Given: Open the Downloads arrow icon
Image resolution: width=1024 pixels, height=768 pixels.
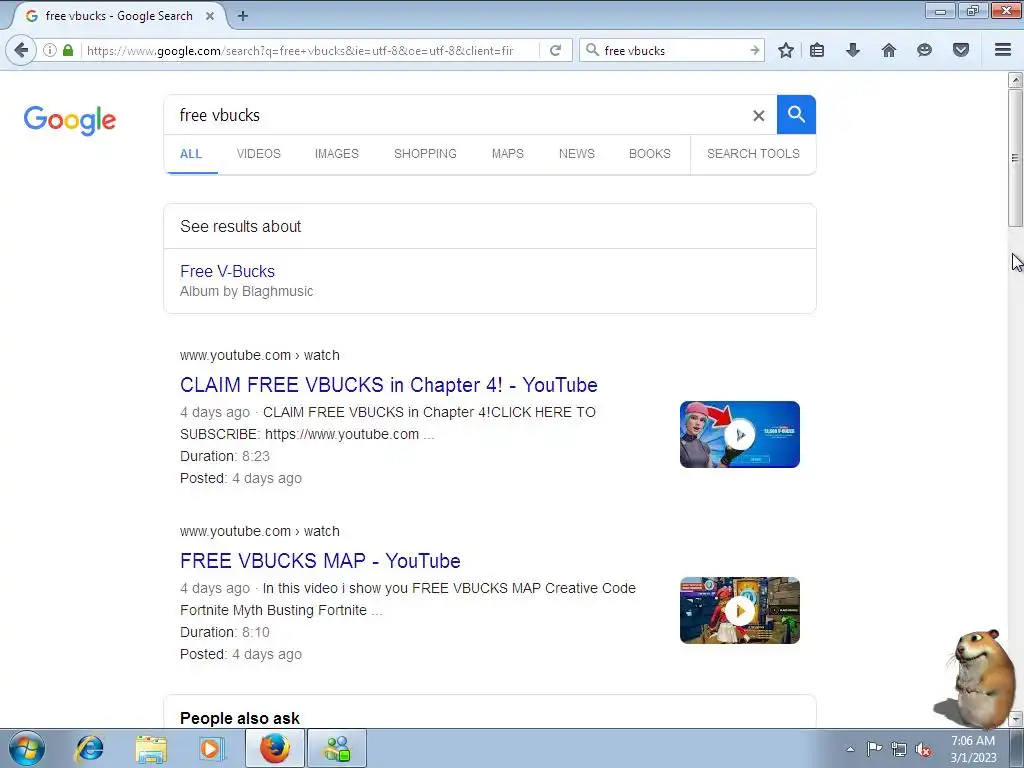Looking at the screenshot, I should click(x=853, y=50).
